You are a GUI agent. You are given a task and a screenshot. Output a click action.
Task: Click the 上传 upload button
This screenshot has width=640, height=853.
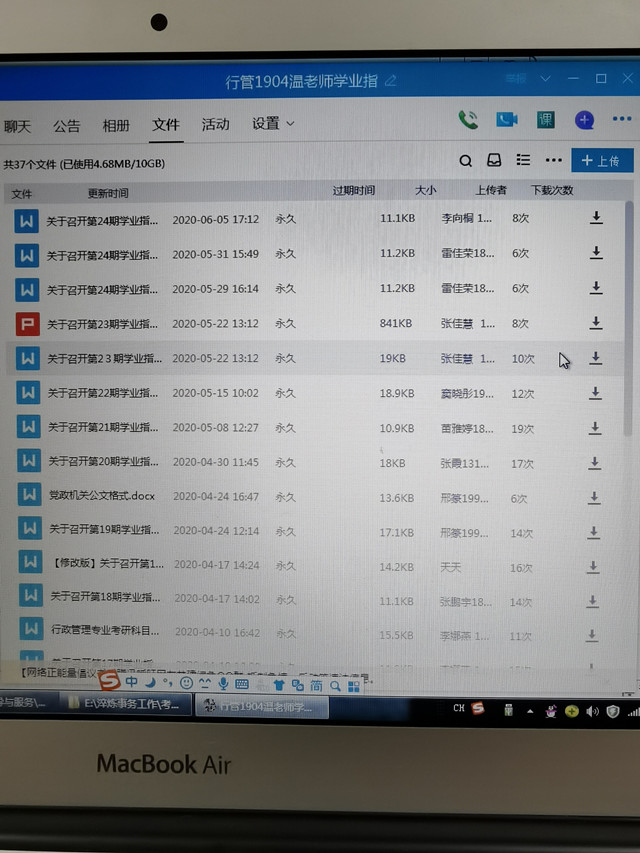coord(601,160)
